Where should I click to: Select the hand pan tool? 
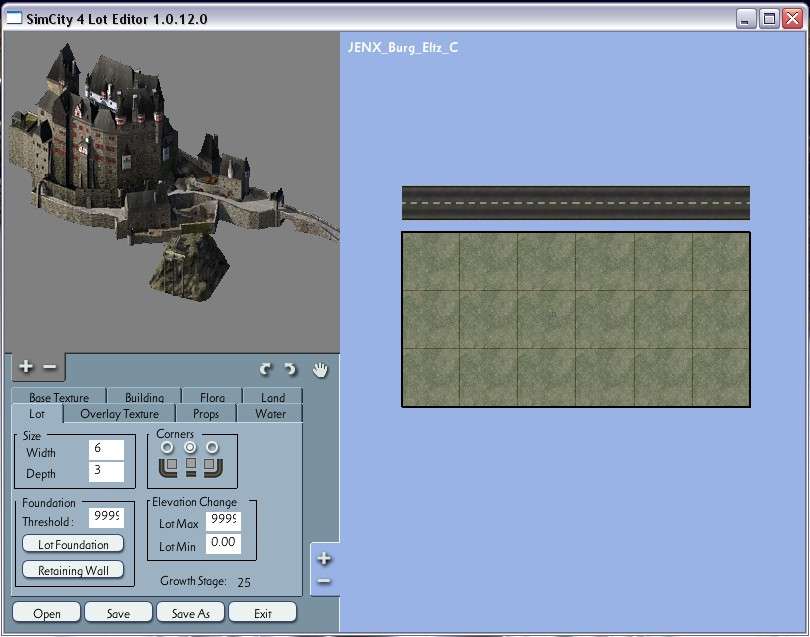pos(320,369)
